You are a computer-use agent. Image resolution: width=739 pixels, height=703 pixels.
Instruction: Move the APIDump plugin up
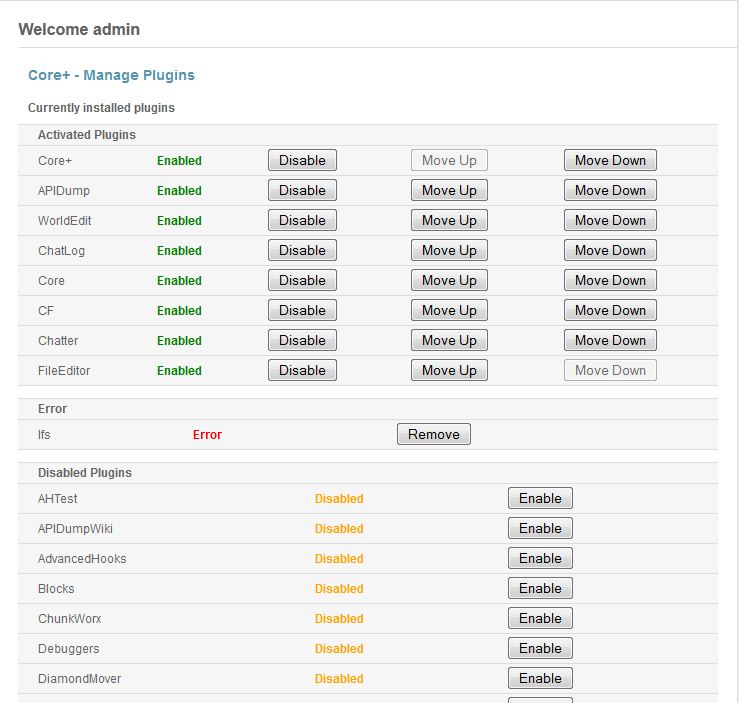click(449, 190)
